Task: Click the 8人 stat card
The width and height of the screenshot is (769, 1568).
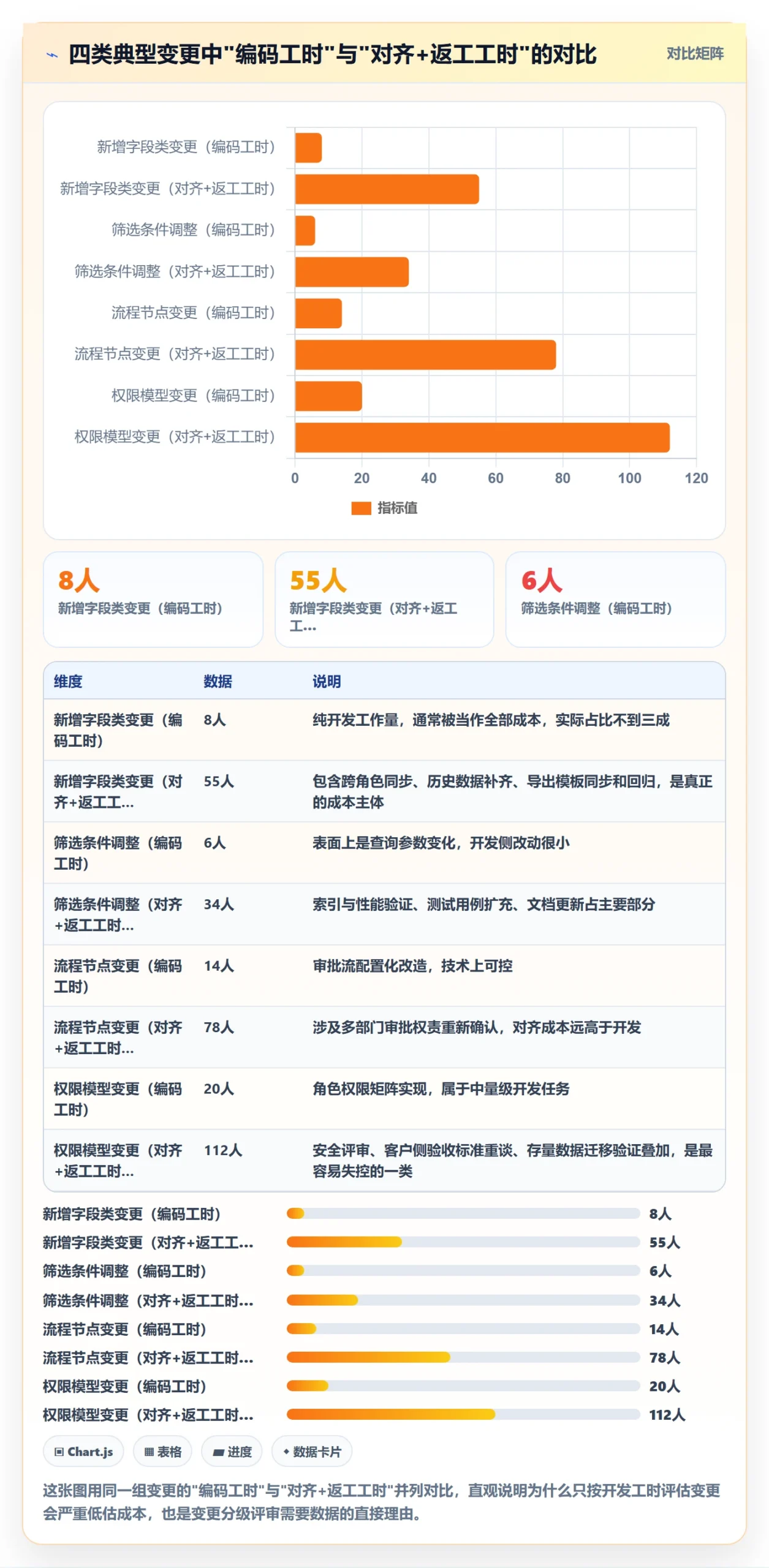Action: [153, 599]
